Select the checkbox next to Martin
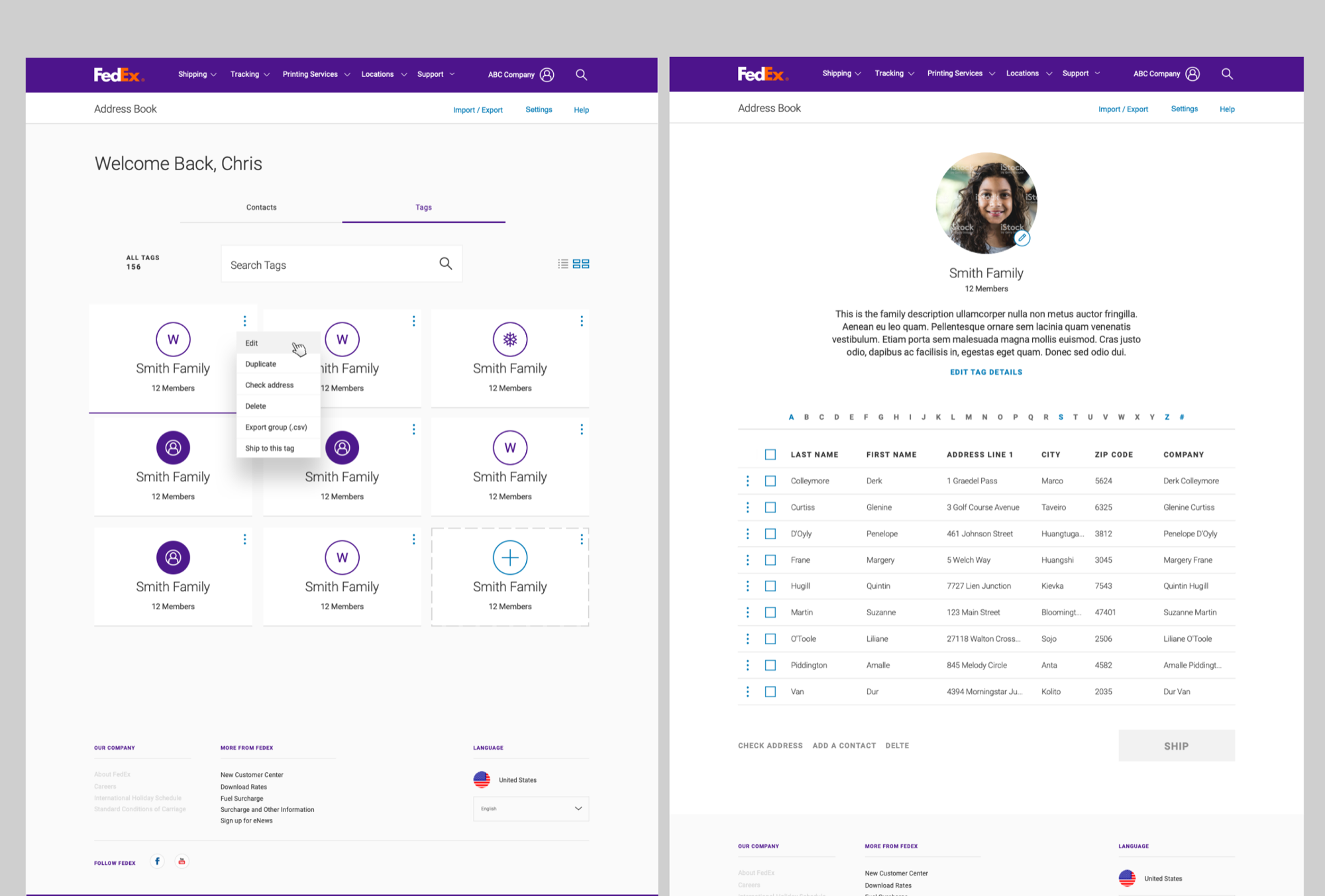 coord(770,613)
